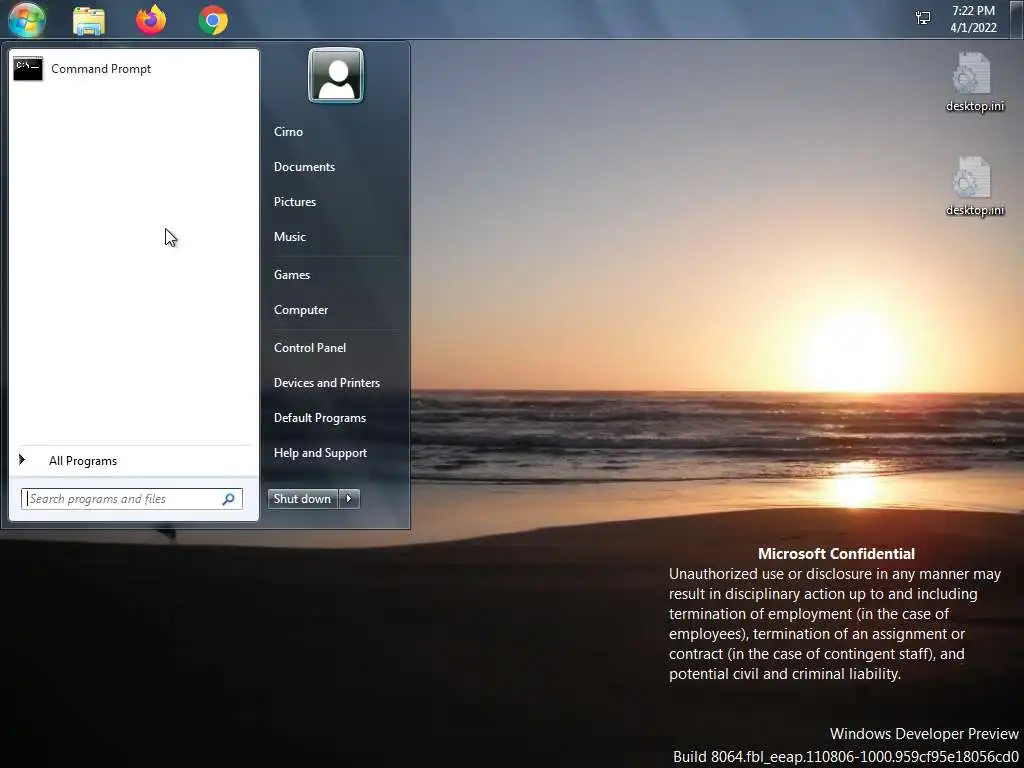Open the Music library
1024x768 pixels.
289,237
